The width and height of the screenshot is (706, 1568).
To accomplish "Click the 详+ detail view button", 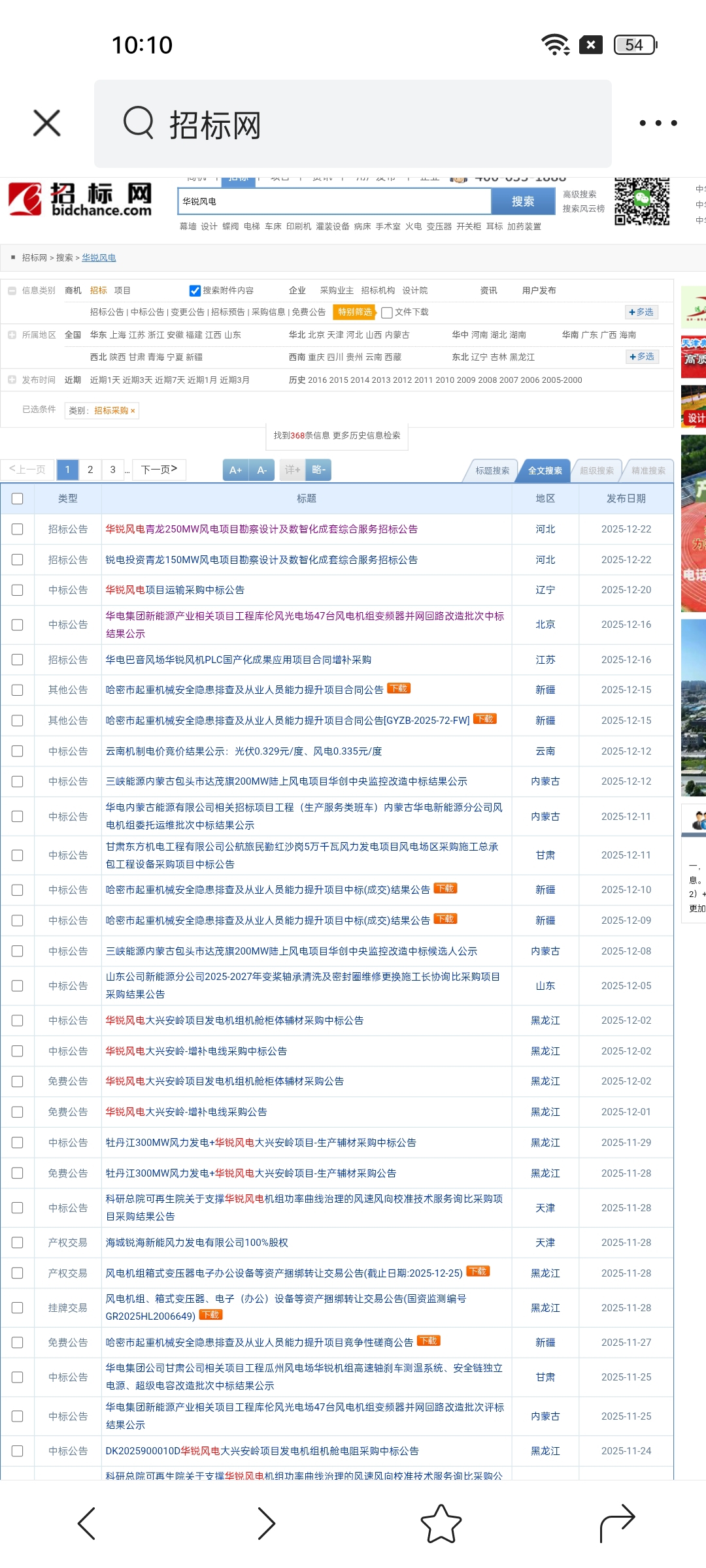I will click(x=292, y=470).
